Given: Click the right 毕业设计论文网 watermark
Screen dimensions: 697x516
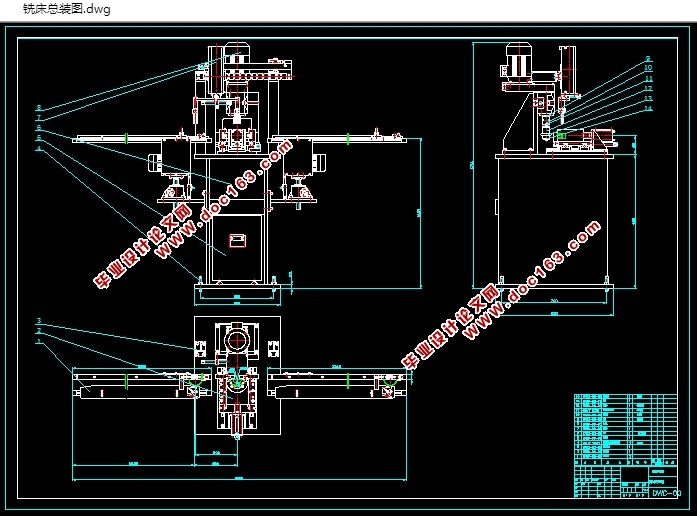Looking at the screenshot, I should (x=451, y=328).
